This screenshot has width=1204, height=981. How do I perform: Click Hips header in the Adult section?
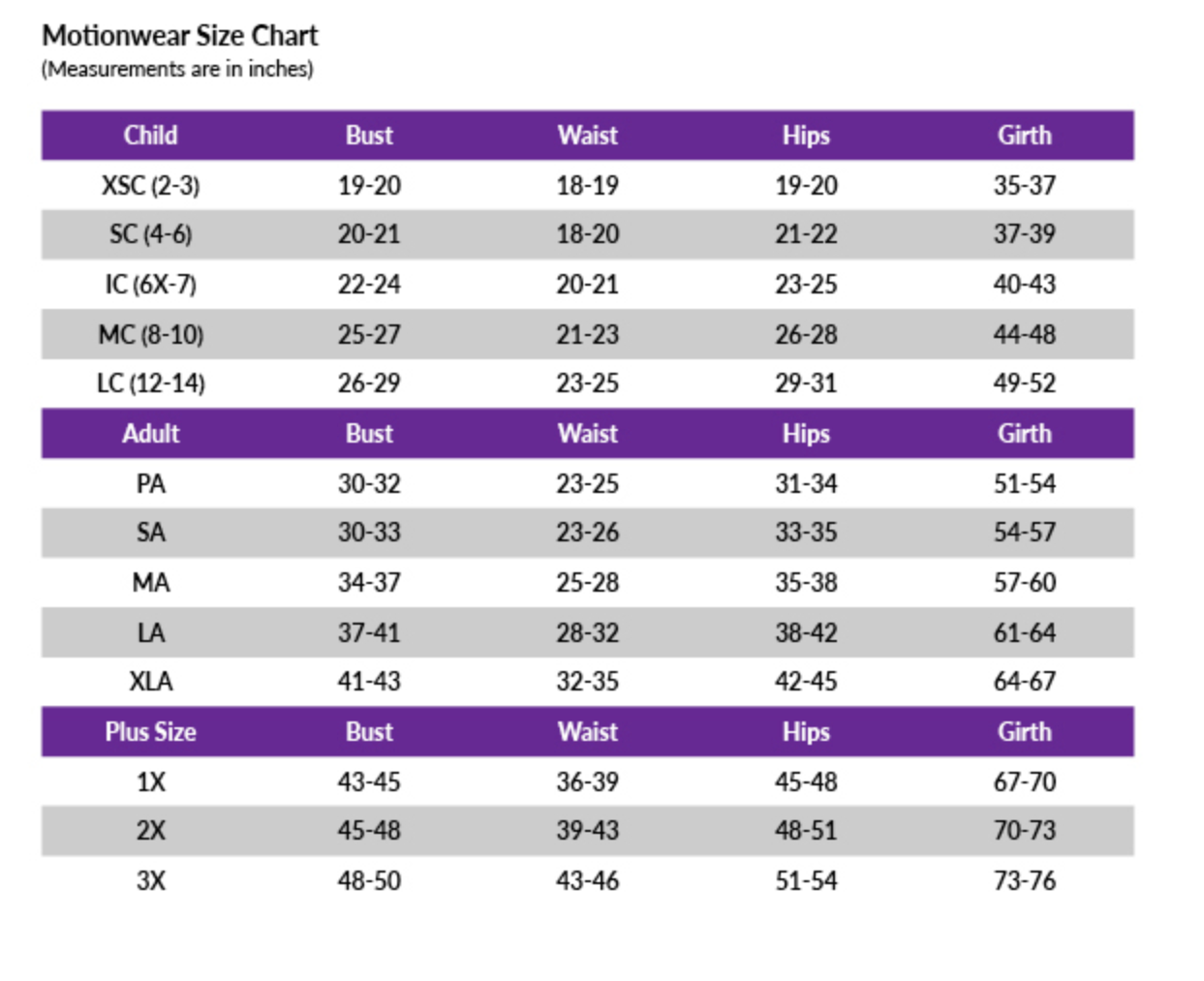pos(806,434)
